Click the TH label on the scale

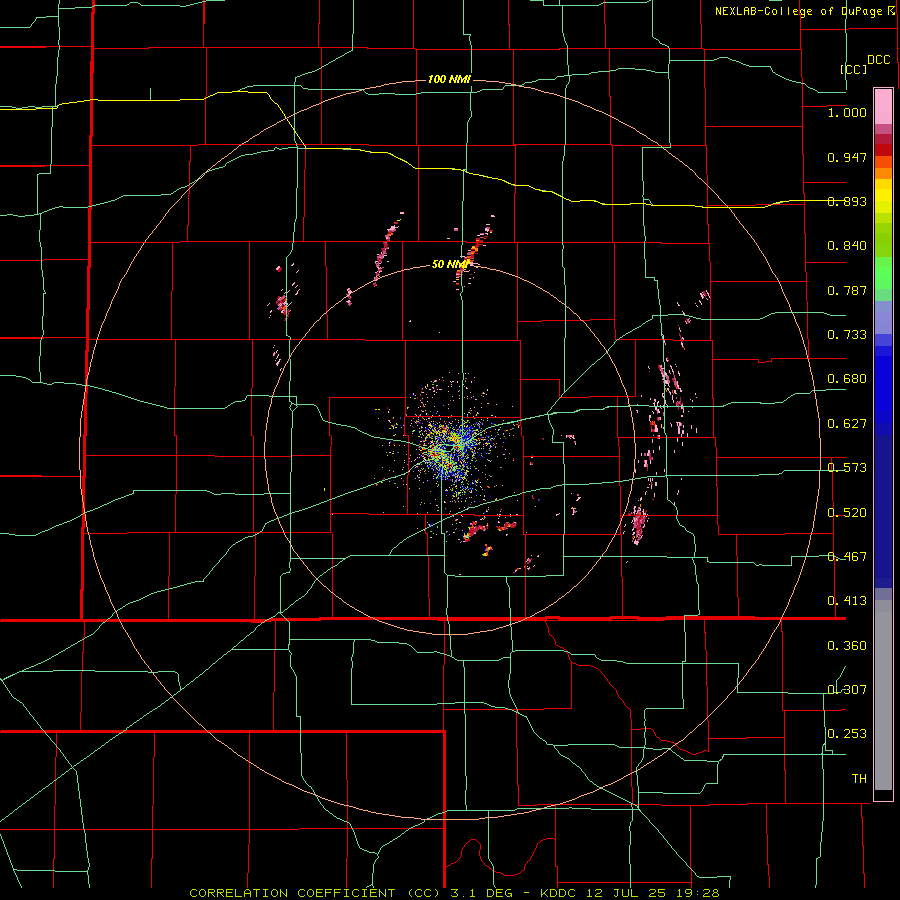(859, 779)
